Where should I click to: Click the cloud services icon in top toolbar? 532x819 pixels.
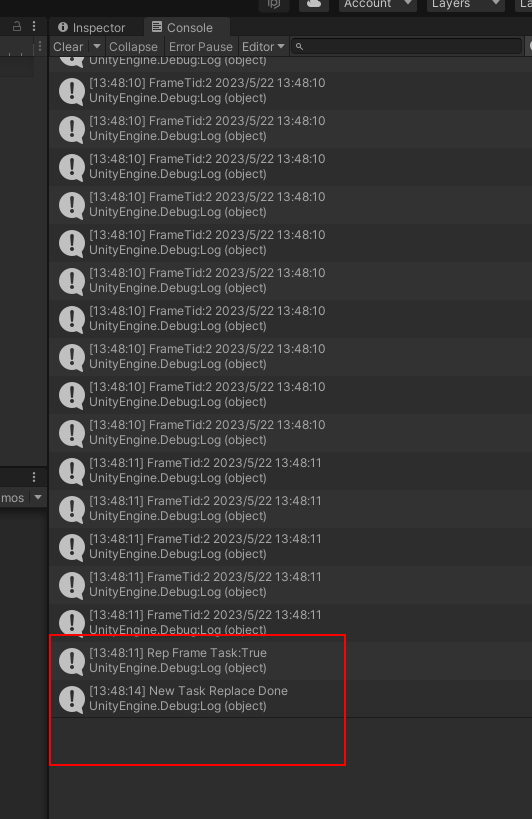pyautogui.click(x=314, y=4)
